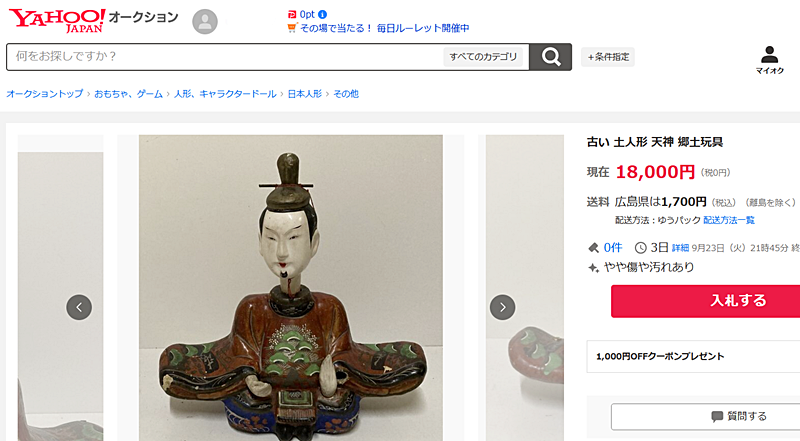This screenshot has height=441, width=800.
Task: Show the next image with right arrow
Action: (x=503, y=307)
